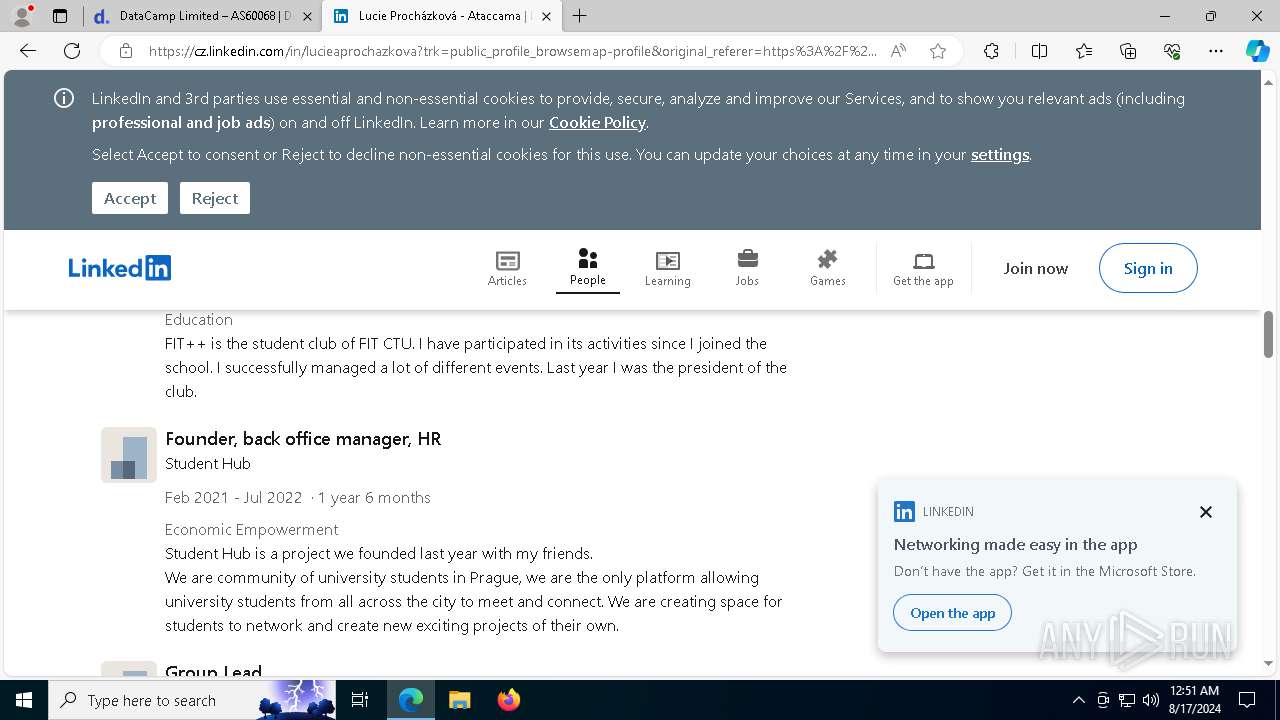Screen dimensions: 1280x720
Task: Reject non-essential cookies
Action: click(x=215, y=198)
